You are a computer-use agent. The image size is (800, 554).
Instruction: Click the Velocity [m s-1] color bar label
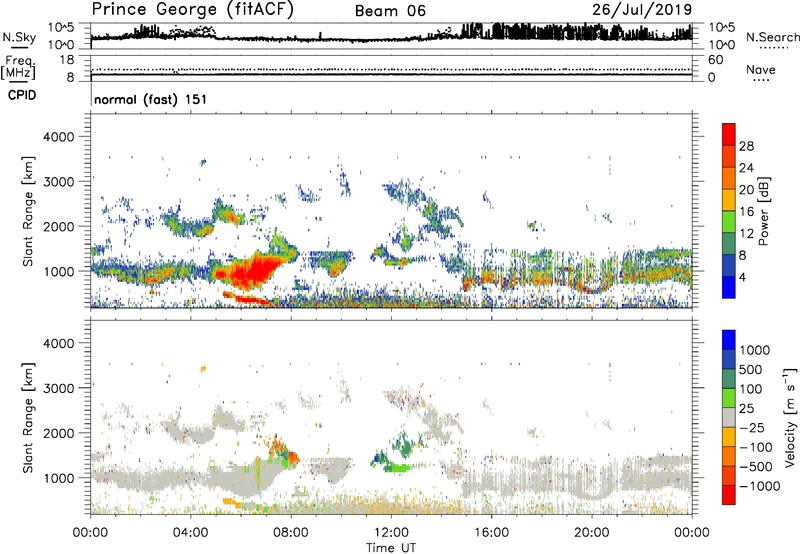790,417
